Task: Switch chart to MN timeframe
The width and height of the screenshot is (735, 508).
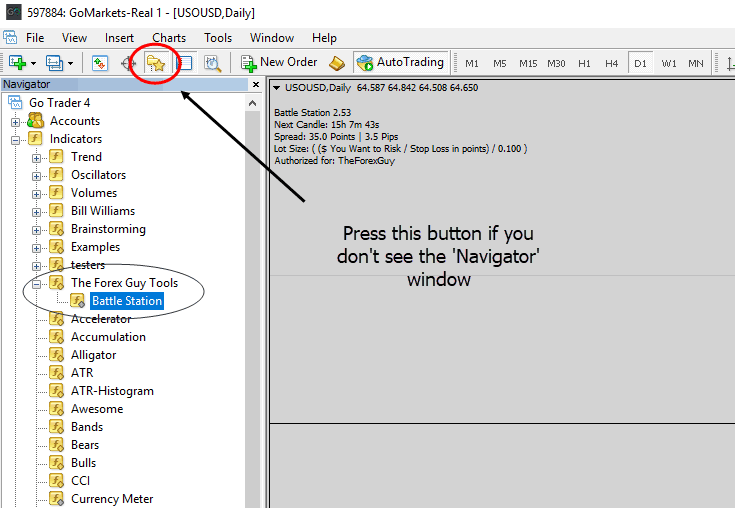Action: pos(696,63)
